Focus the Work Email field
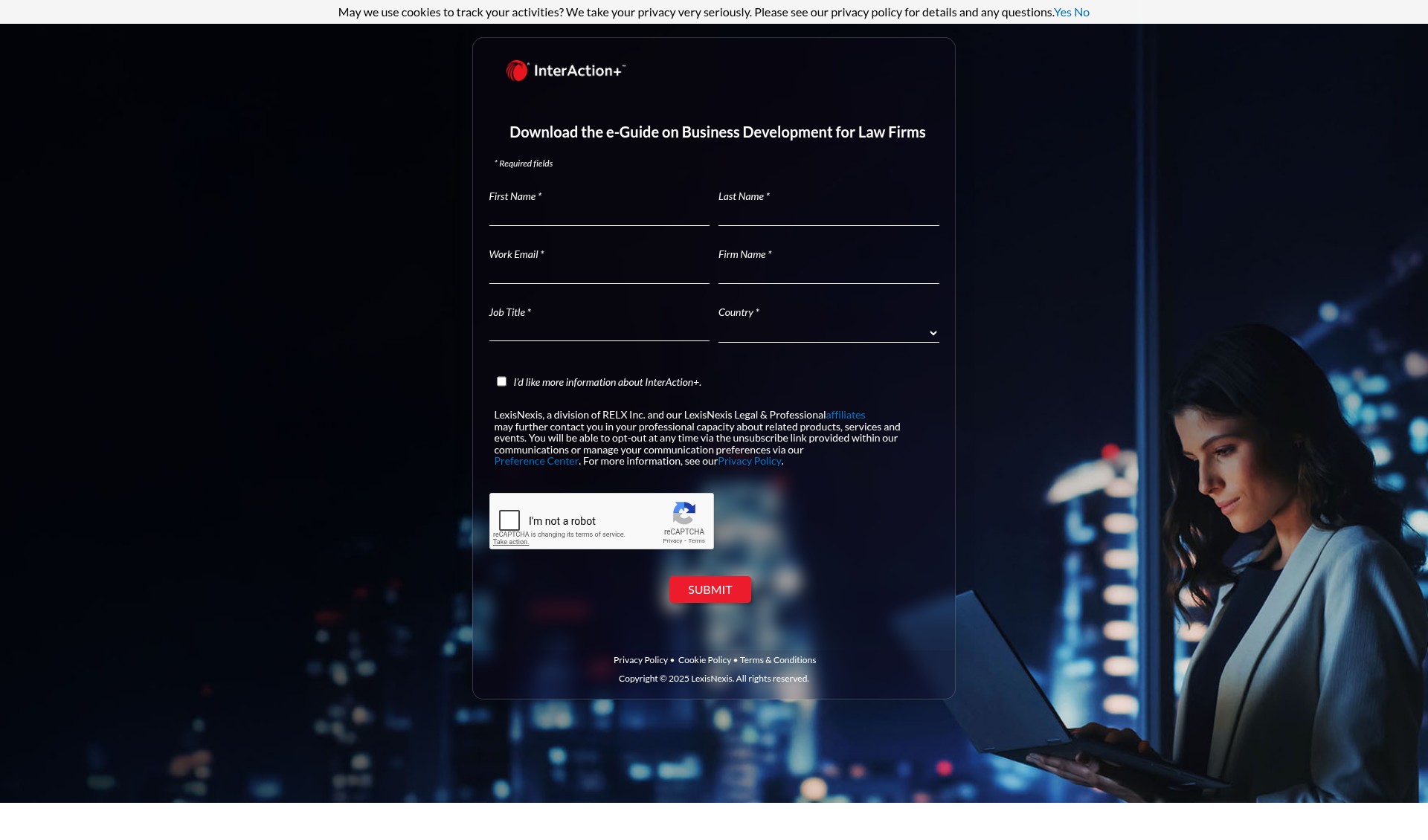This screenshot has width=1428, height=840. pyautogui.click(x=599, y=274)
